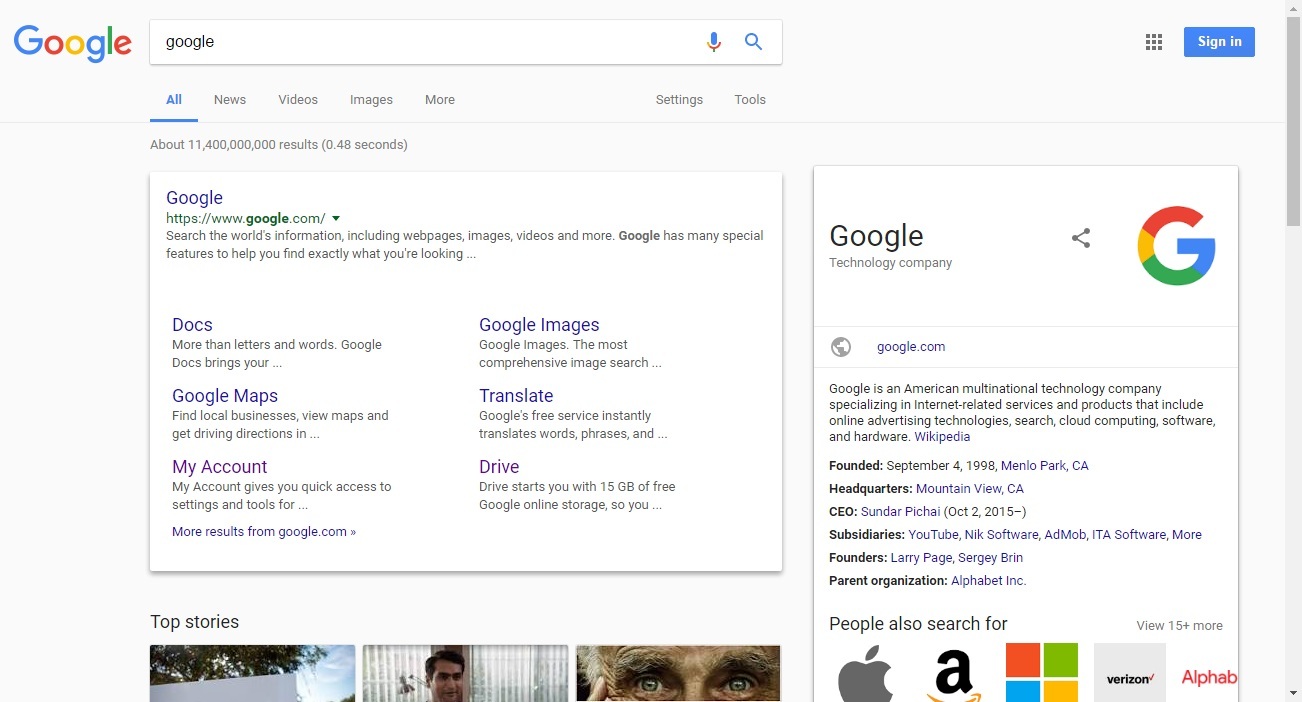Click More after the subsidiaries list
Image resolution: width=1302 pixels, height=702 pixels.
[1187, 535]
